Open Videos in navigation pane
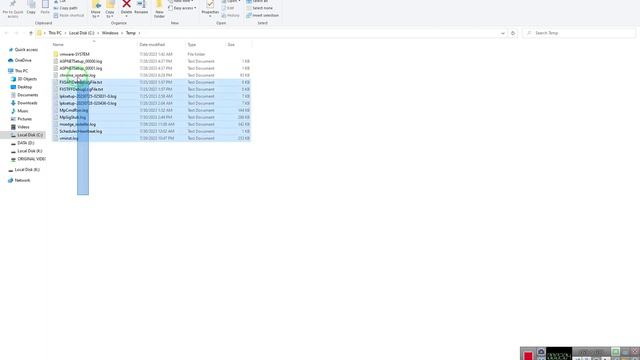 click(20, 127)
